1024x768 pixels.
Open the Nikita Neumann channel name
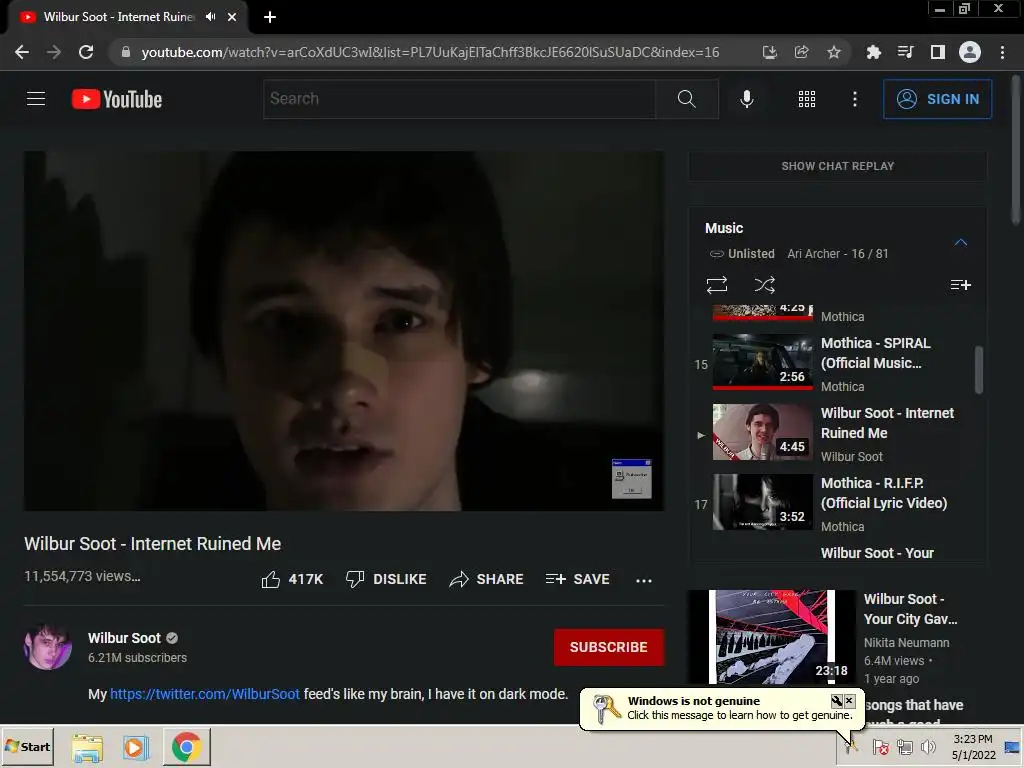906,643
